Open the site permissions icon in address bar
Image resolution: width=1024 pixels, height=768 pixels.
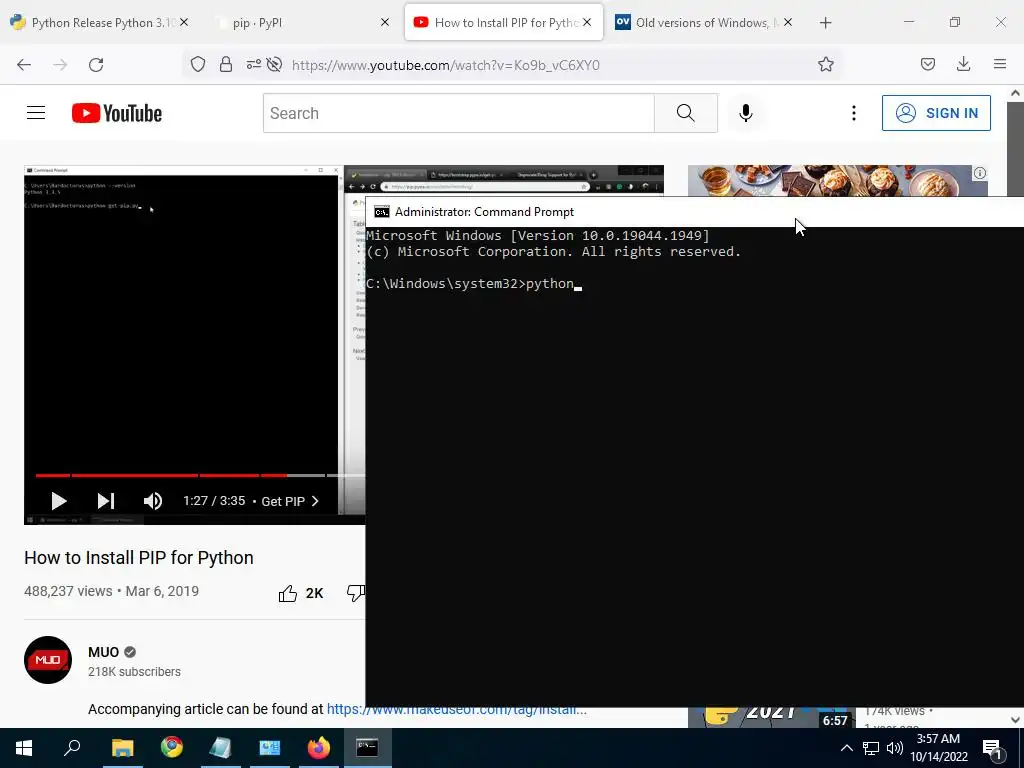point(253,64)
